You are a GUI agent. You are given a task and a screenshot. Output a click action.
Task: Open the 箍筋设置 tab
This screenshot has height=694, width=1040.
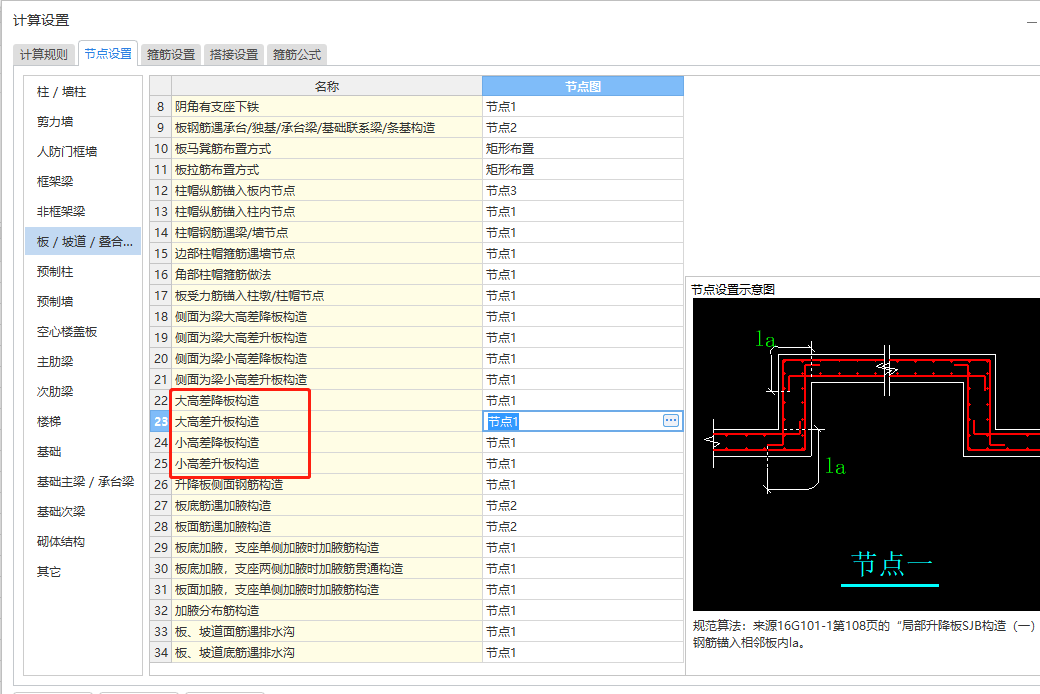tap(171, 54)
